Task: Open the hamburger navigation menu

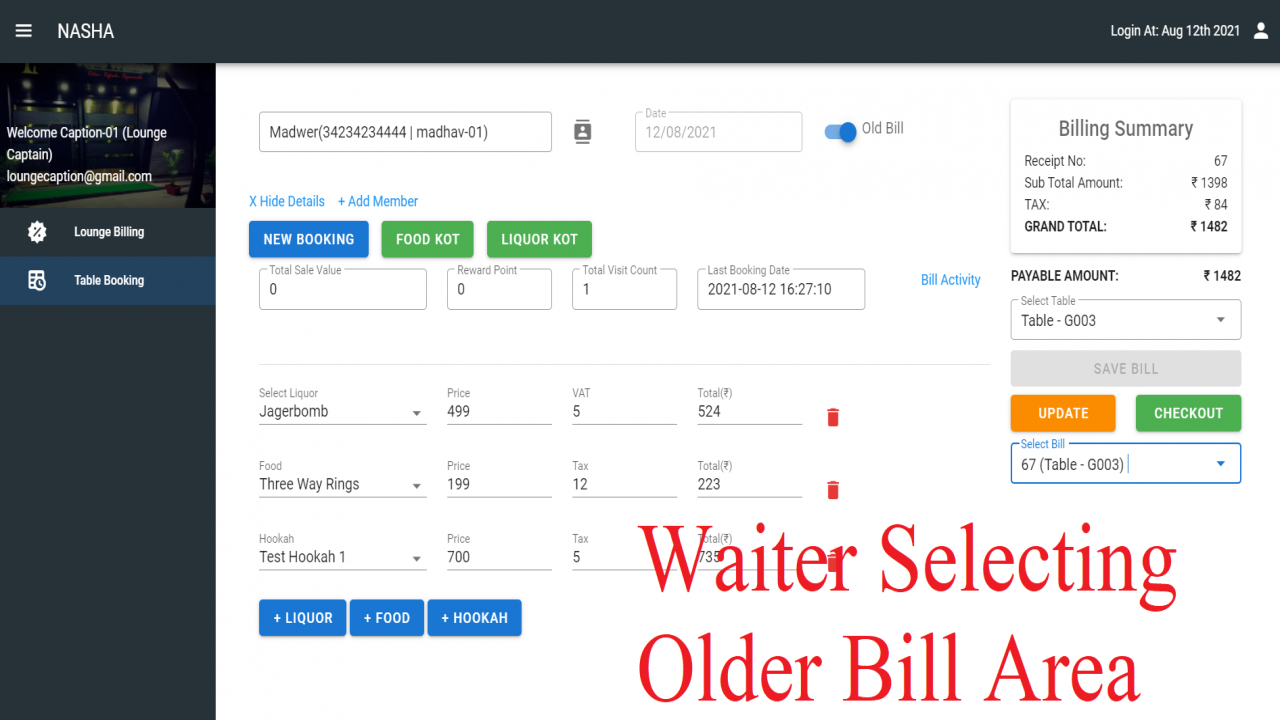Action: tap(24, 31)
